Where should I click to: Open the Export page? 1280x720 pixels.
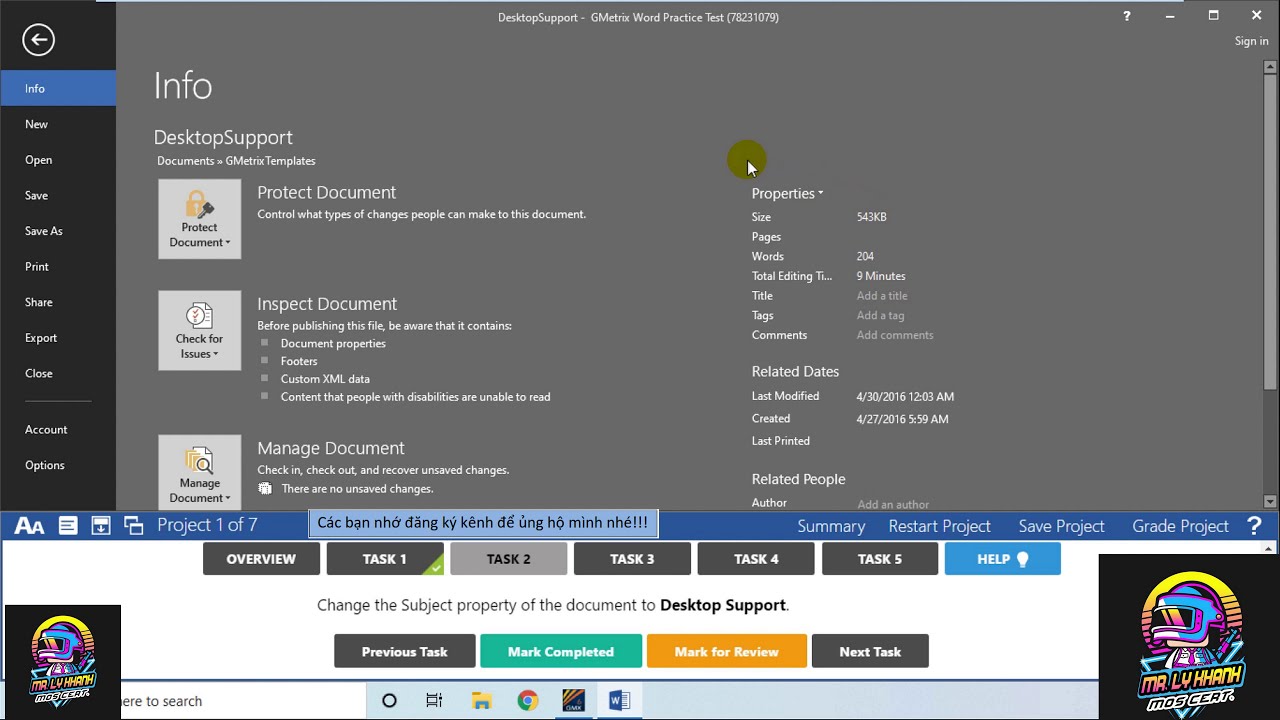pyautogui.click(x=58, y=338)
